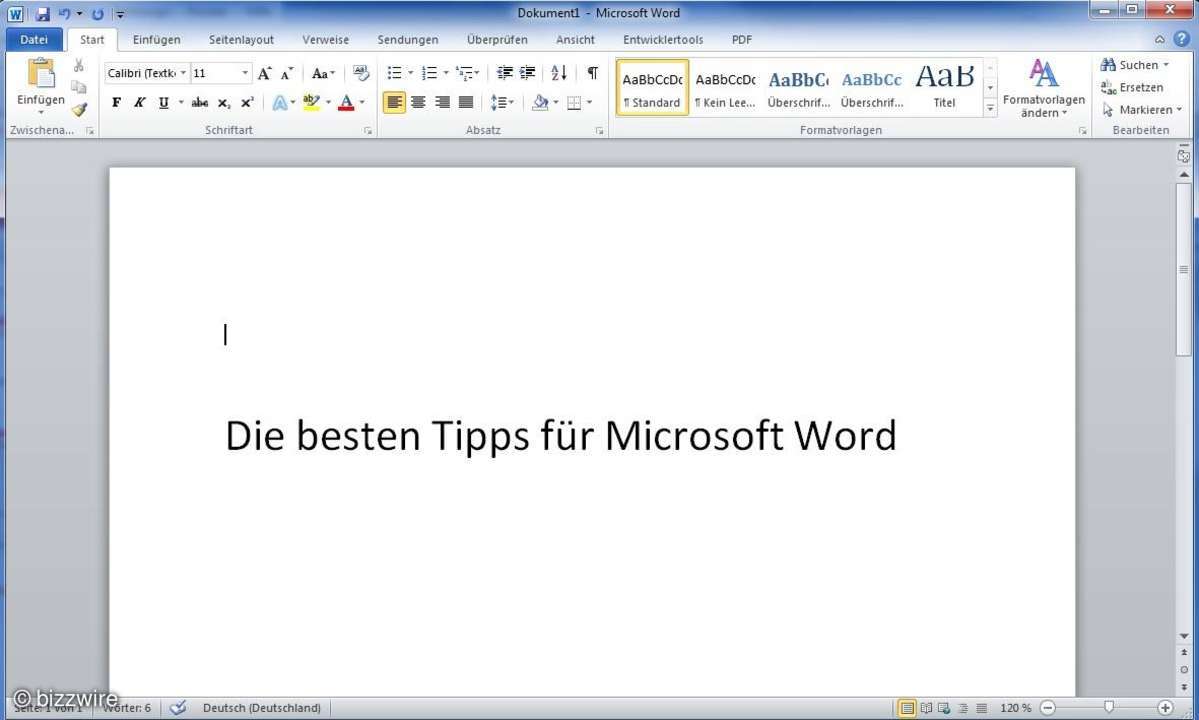Toggle align text left
Screen dimensions: 1199x720
(x=395, y=102)
